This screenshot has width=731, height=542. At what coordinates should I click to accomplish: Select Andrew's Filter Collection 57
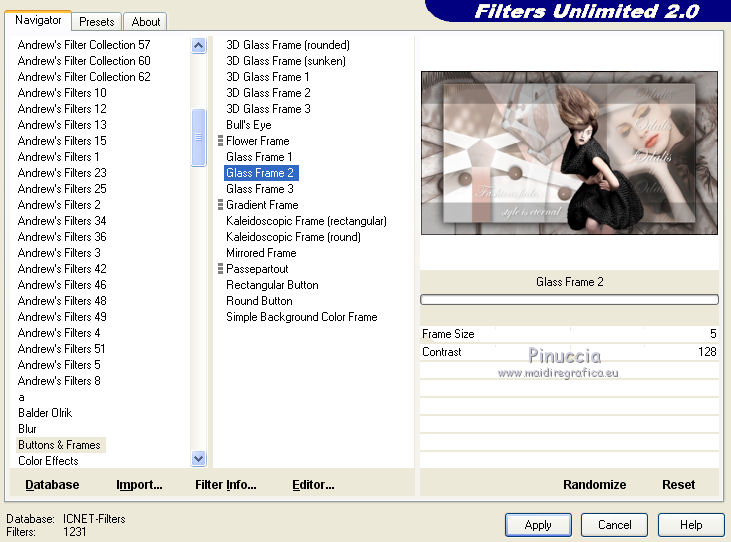tap(84, 45)
